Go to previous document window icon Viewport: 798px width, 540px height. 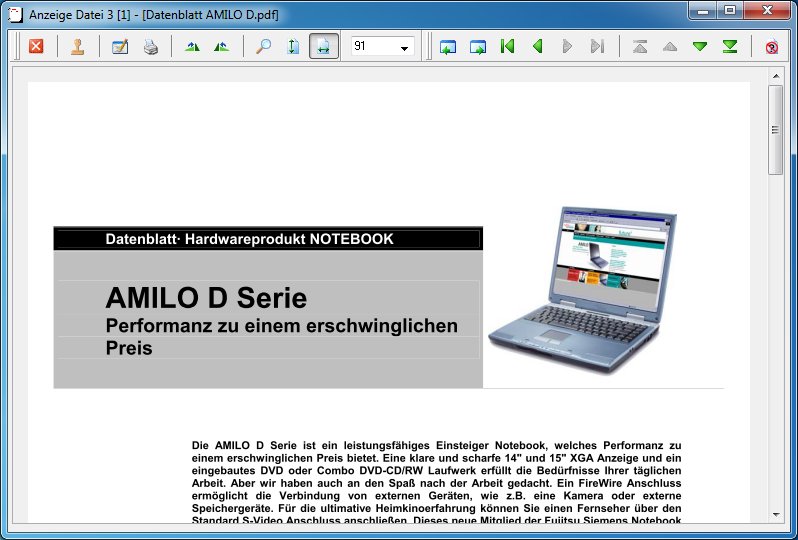447,47
